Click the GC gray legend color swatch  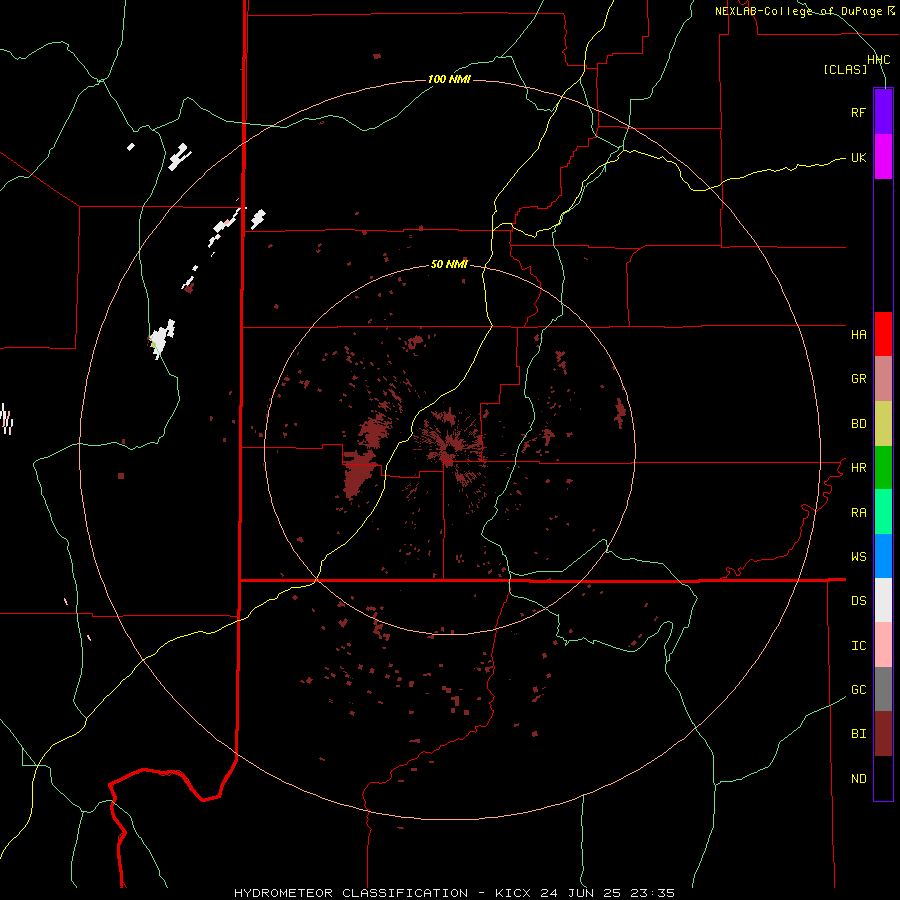pyautogui.click(x=883, y=689)
